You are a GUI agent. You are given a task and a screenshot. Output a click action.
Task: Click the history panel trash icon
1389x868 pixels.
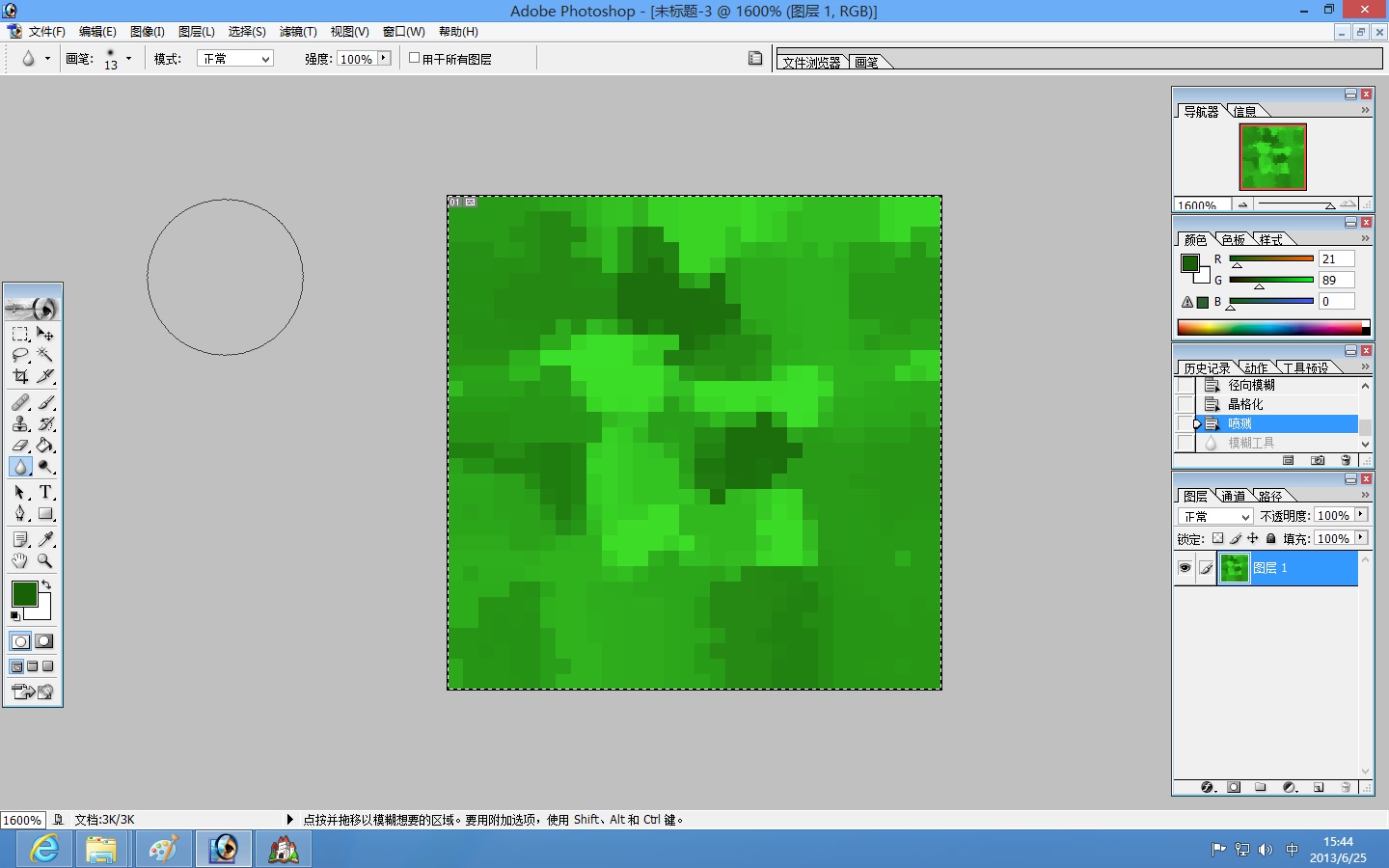pos(1346,461)
